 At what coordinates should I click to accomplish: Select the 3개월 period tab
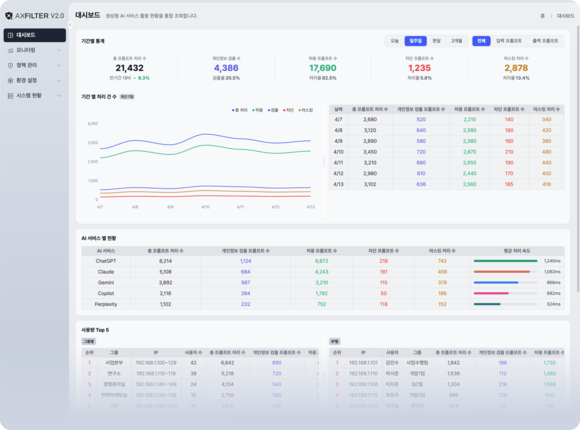tap(456, 41)
